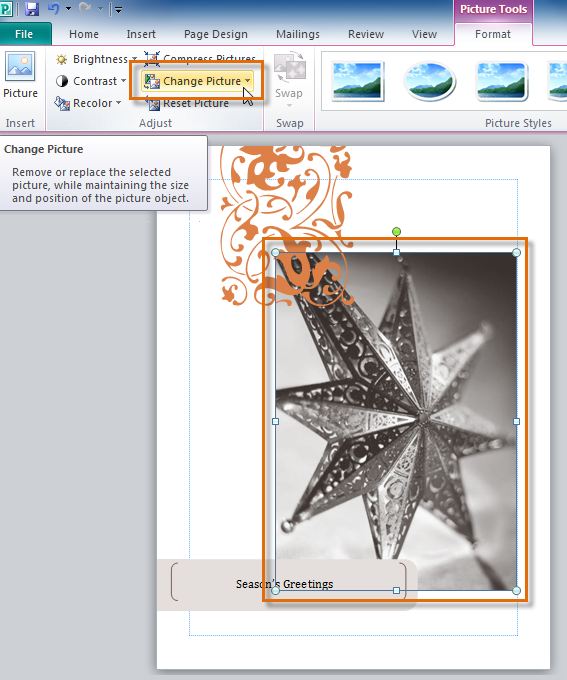Viewport: 567px width, 680px height.
Task: Click the Publisher application logo icon
Action: pyautogui.click(x=6, y=9)
